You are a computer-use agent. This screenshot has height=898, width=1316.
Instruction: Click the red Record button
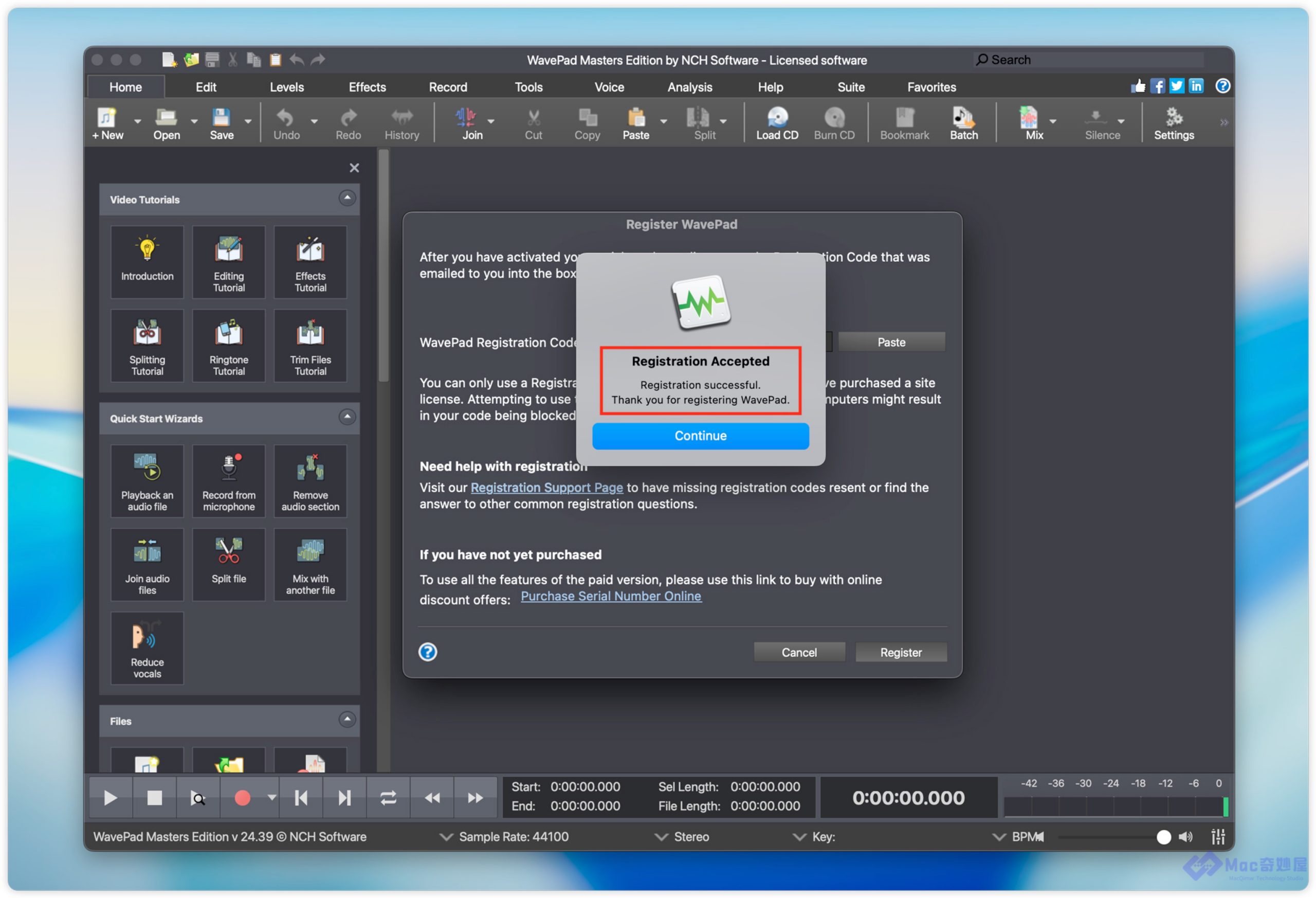click(x=242, y=798)
